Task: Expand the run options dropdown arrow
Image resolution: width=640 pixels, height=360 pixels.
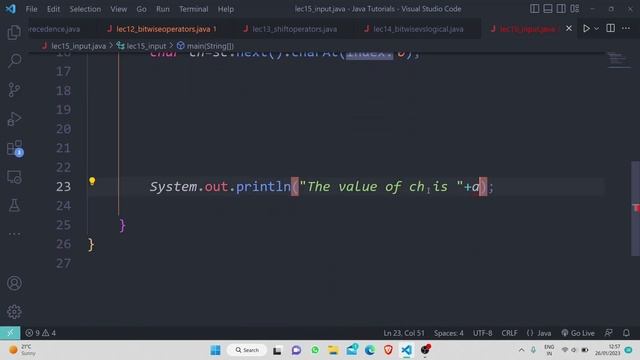Action: 596,29
